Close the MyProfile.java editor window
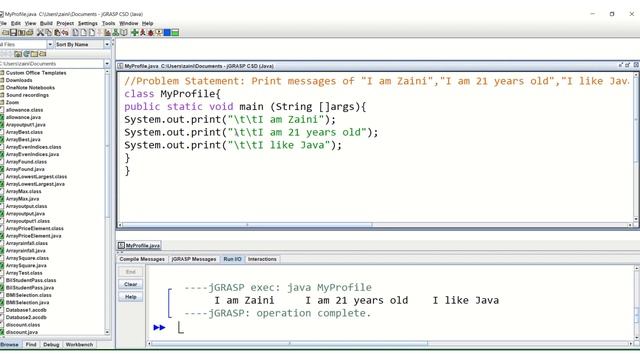640x360 pixels. pos(636,65)
